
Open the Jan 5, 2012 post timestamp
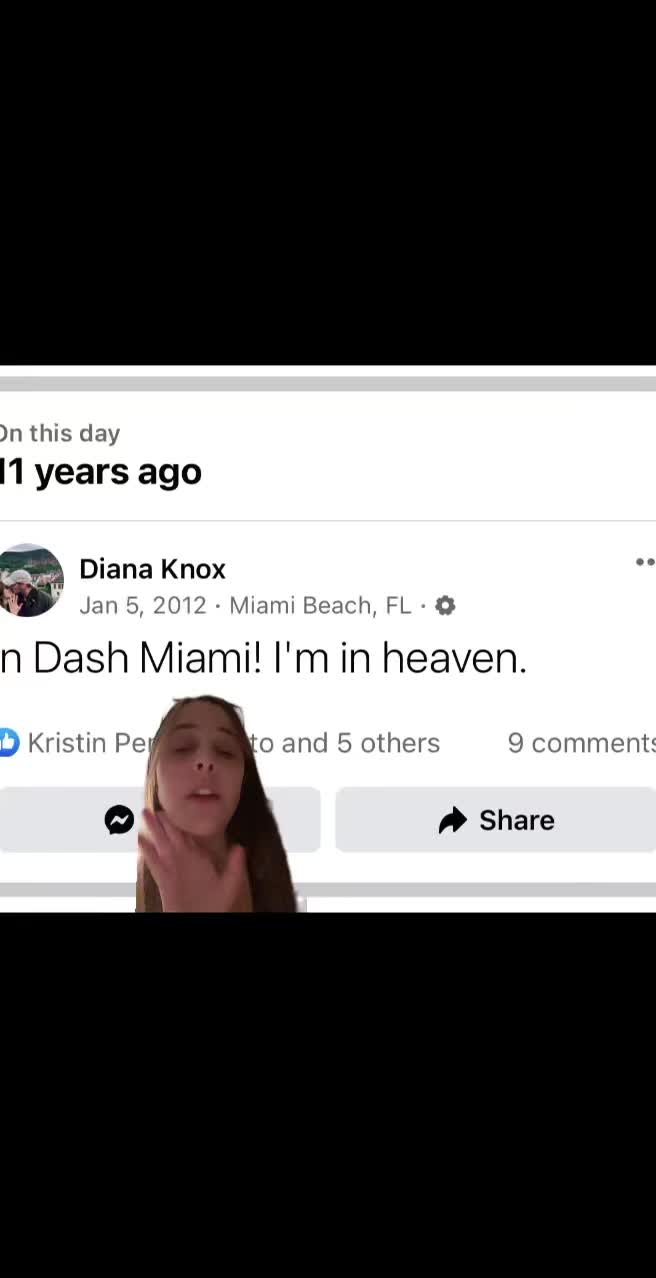point(143,605)
